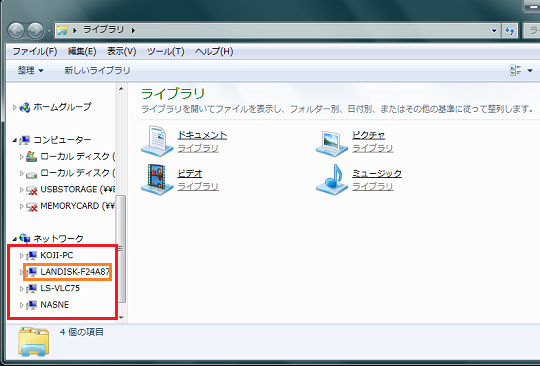Select USBSTORAGE network drive entry

[x=78, y=189]
